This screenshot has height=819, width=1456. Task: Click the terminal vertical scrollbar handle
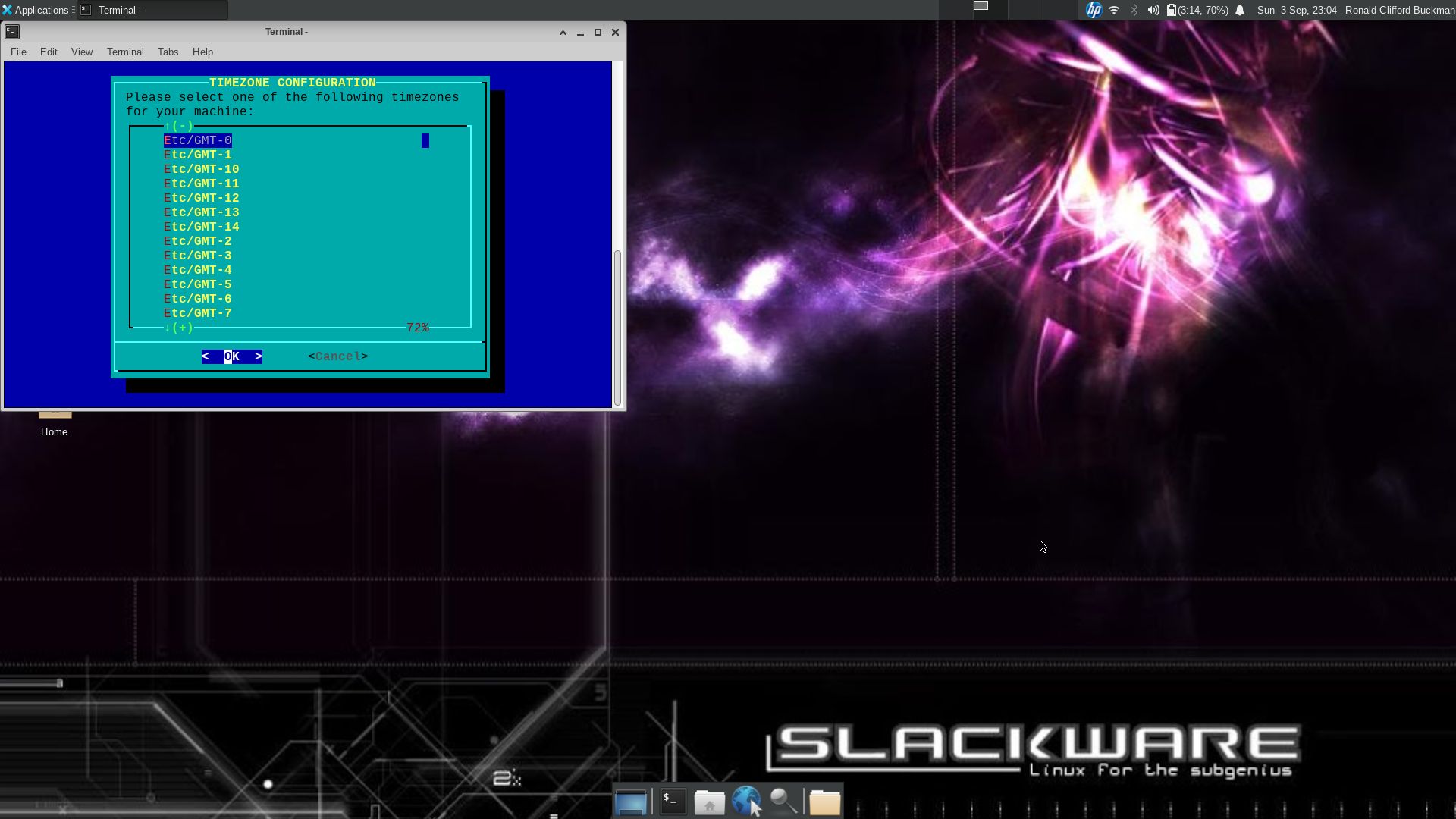[x=617, y=328]
